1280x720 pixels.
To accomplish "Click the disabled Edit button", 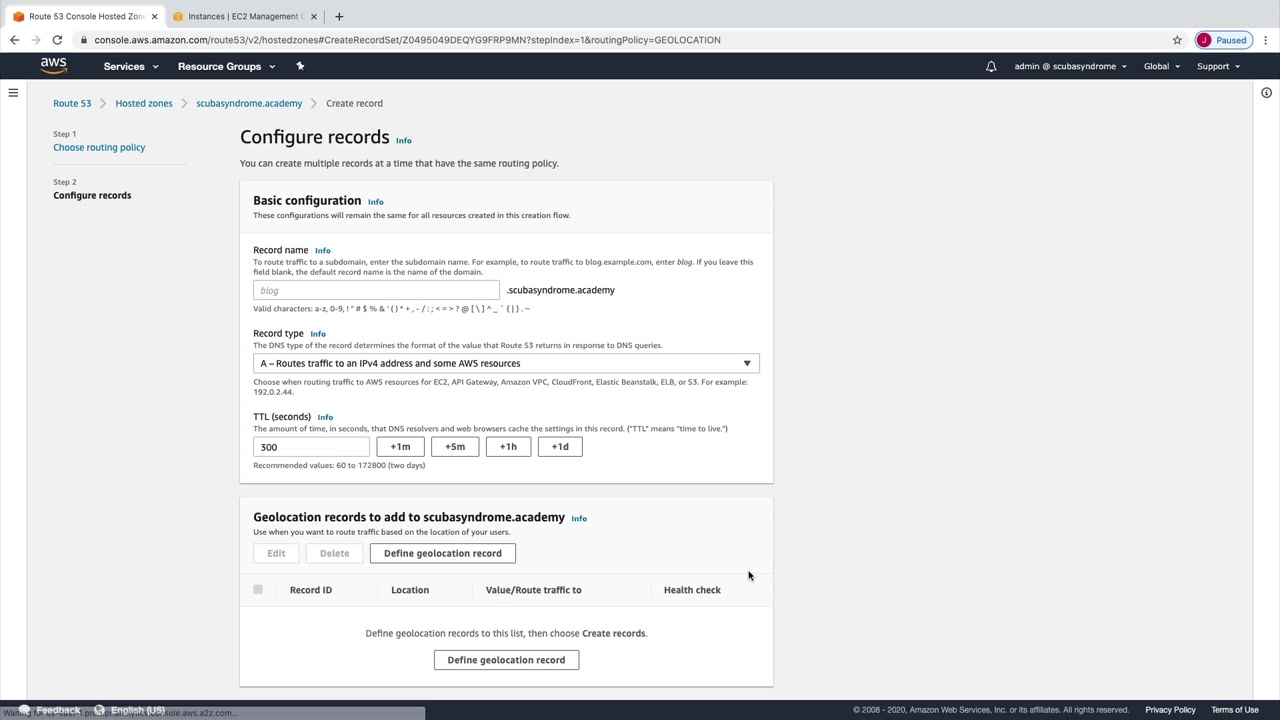I will [276, 553].
